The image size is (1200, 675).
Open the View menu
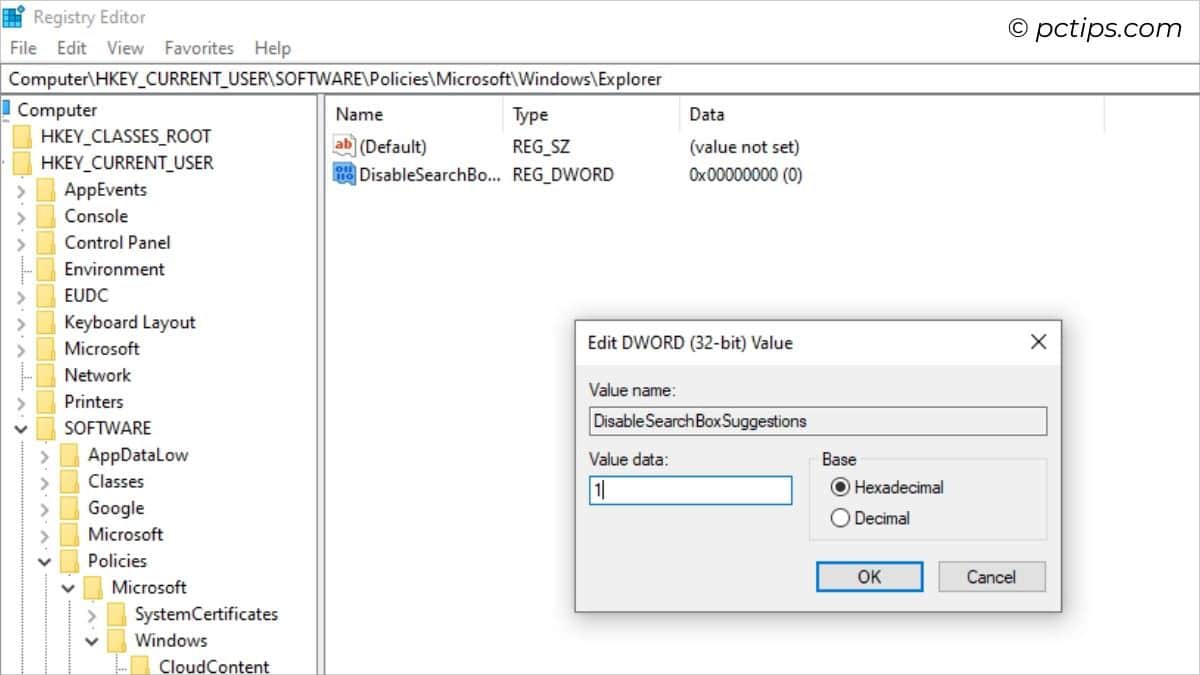(x=125, y=47)
